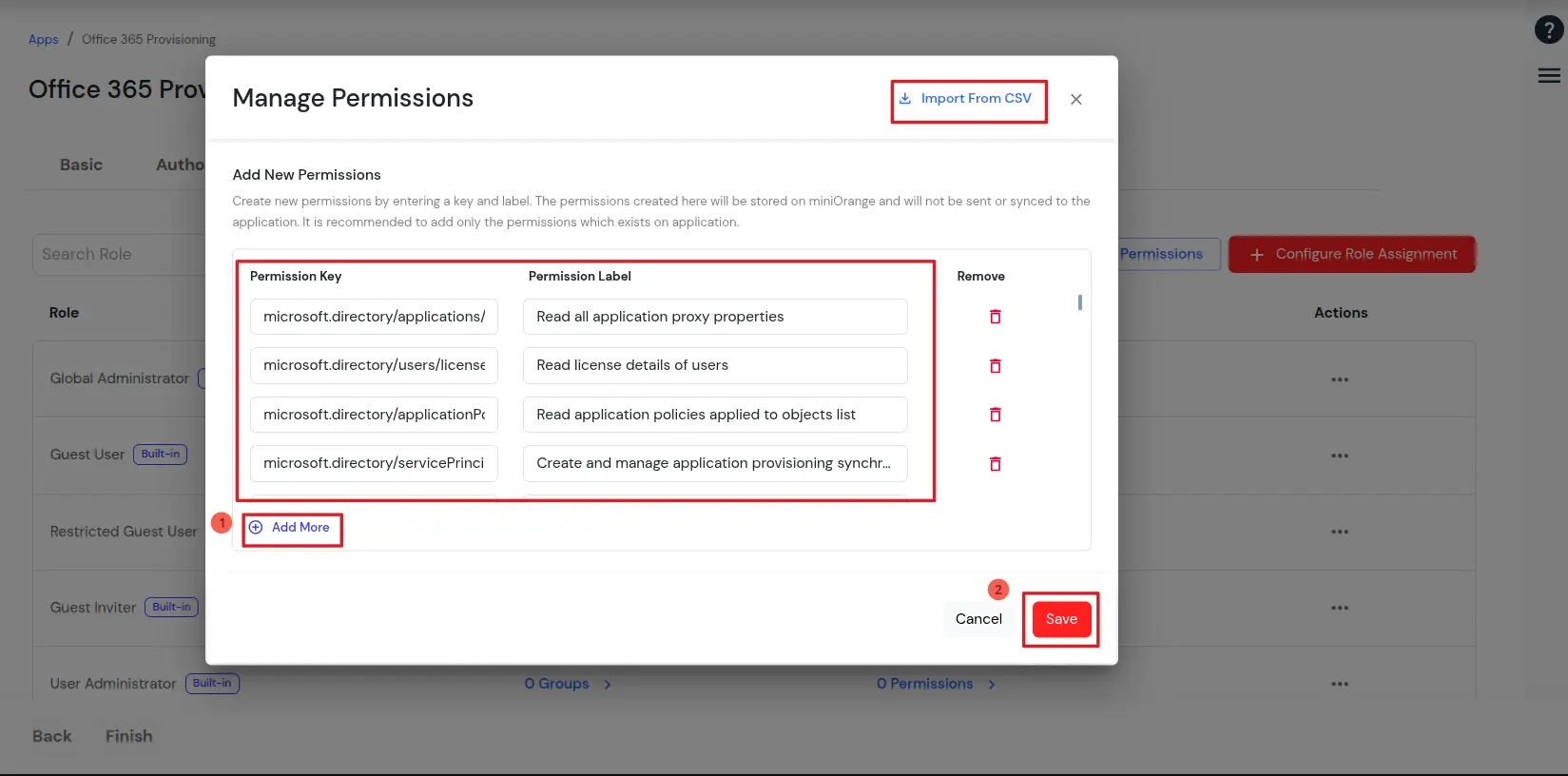The height and width of the screenshot is (776, 1568).
Task: Go to Apps breadcrumb link
Action: (43, 39)
